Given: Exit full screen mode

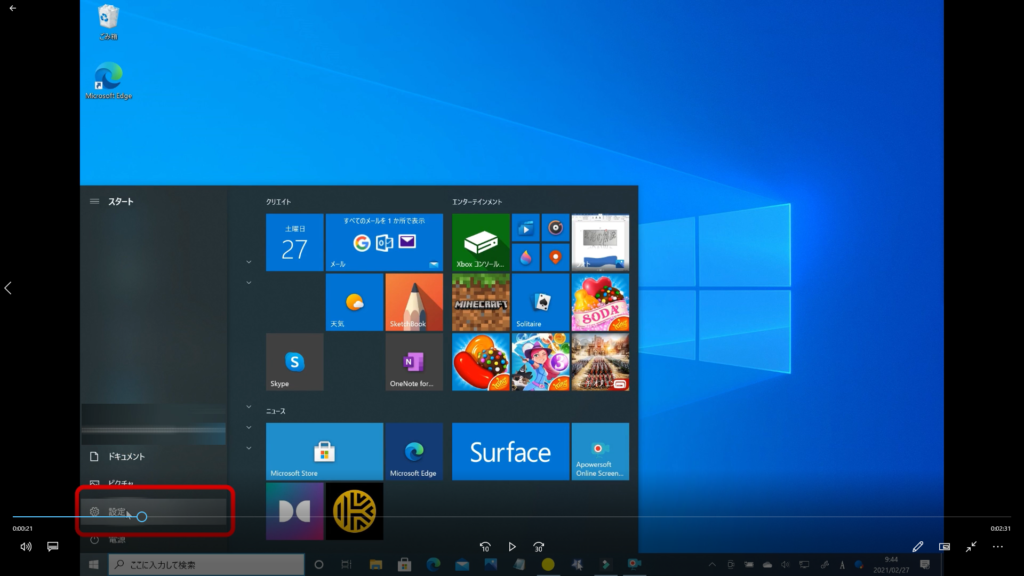Looking at the screenshot, I should pyautogui.click(x=971, y=547).
